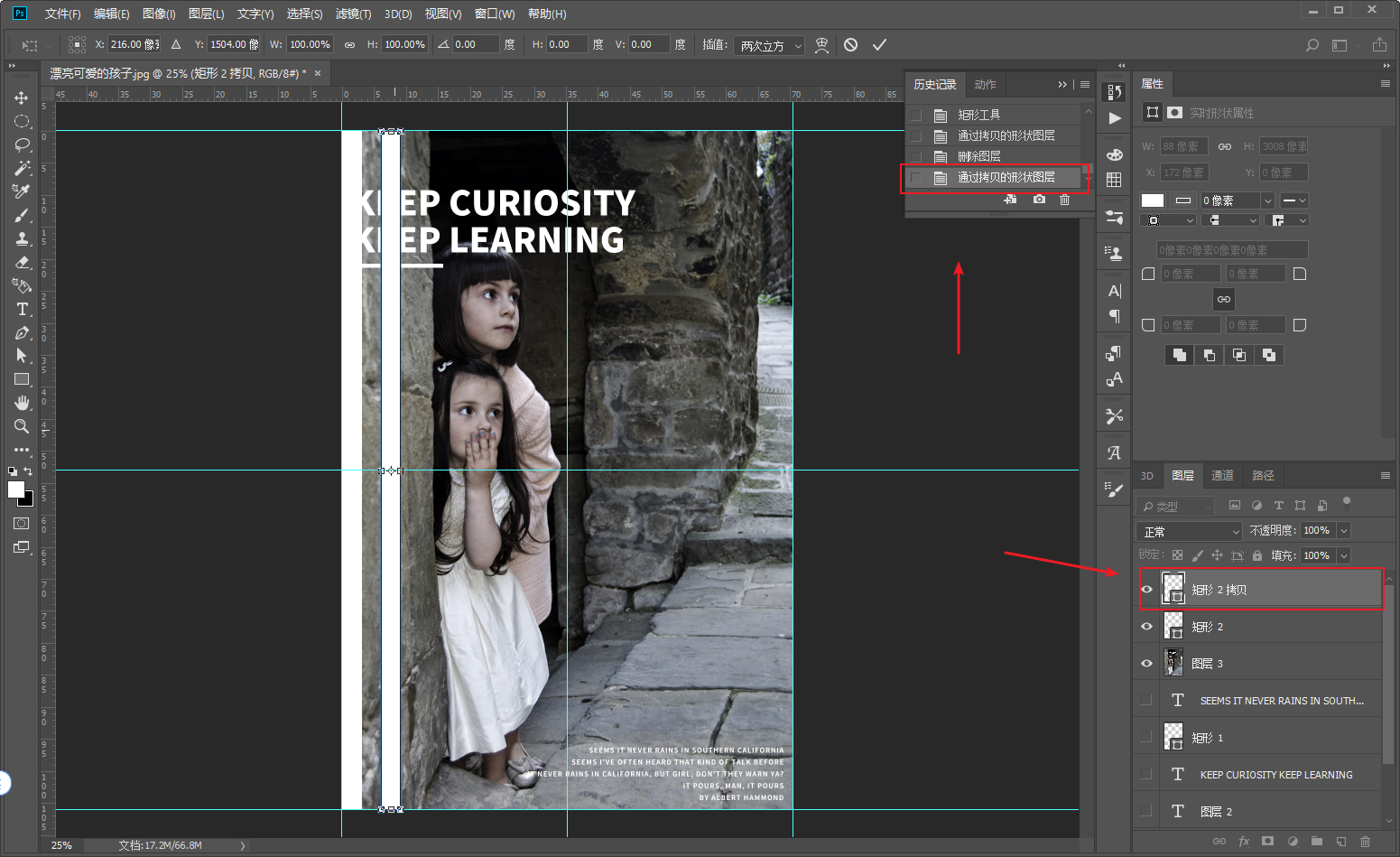Select the Clone Stamp tool
Screen dimensions: 1400x857
22,238
